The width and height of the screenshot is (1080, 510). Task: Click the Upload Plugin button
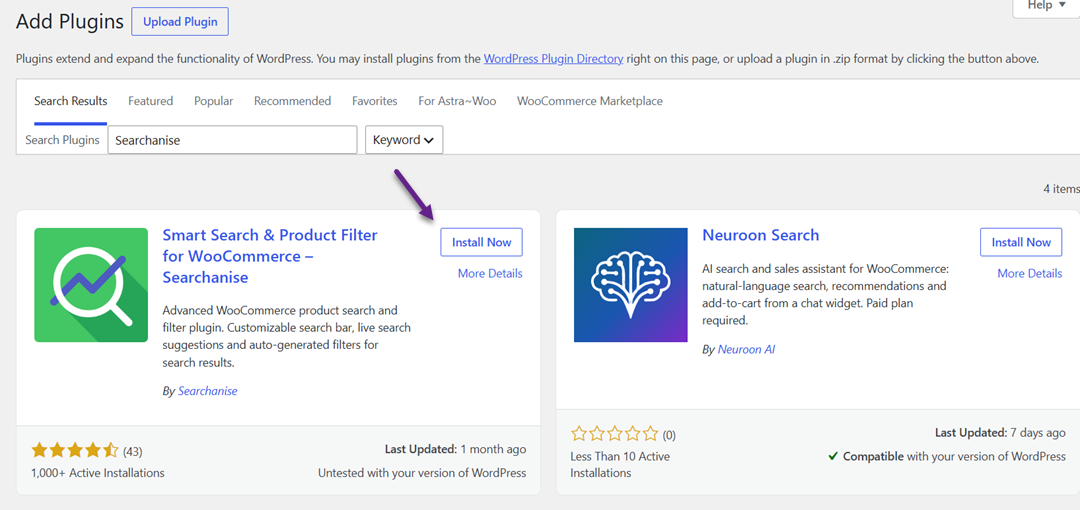(180, 21)
